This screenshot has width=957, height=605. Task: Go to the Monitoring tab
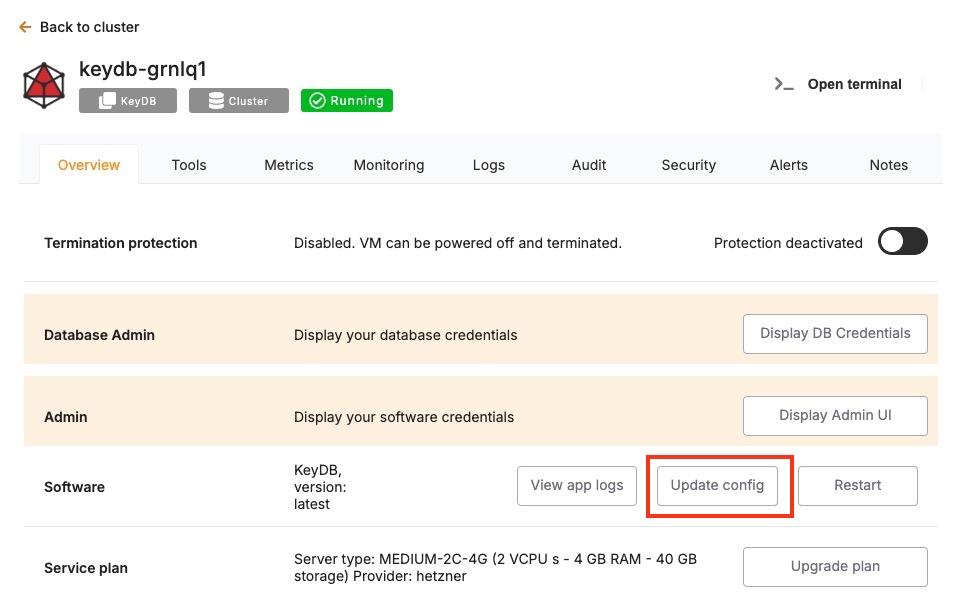coord(388,165)
